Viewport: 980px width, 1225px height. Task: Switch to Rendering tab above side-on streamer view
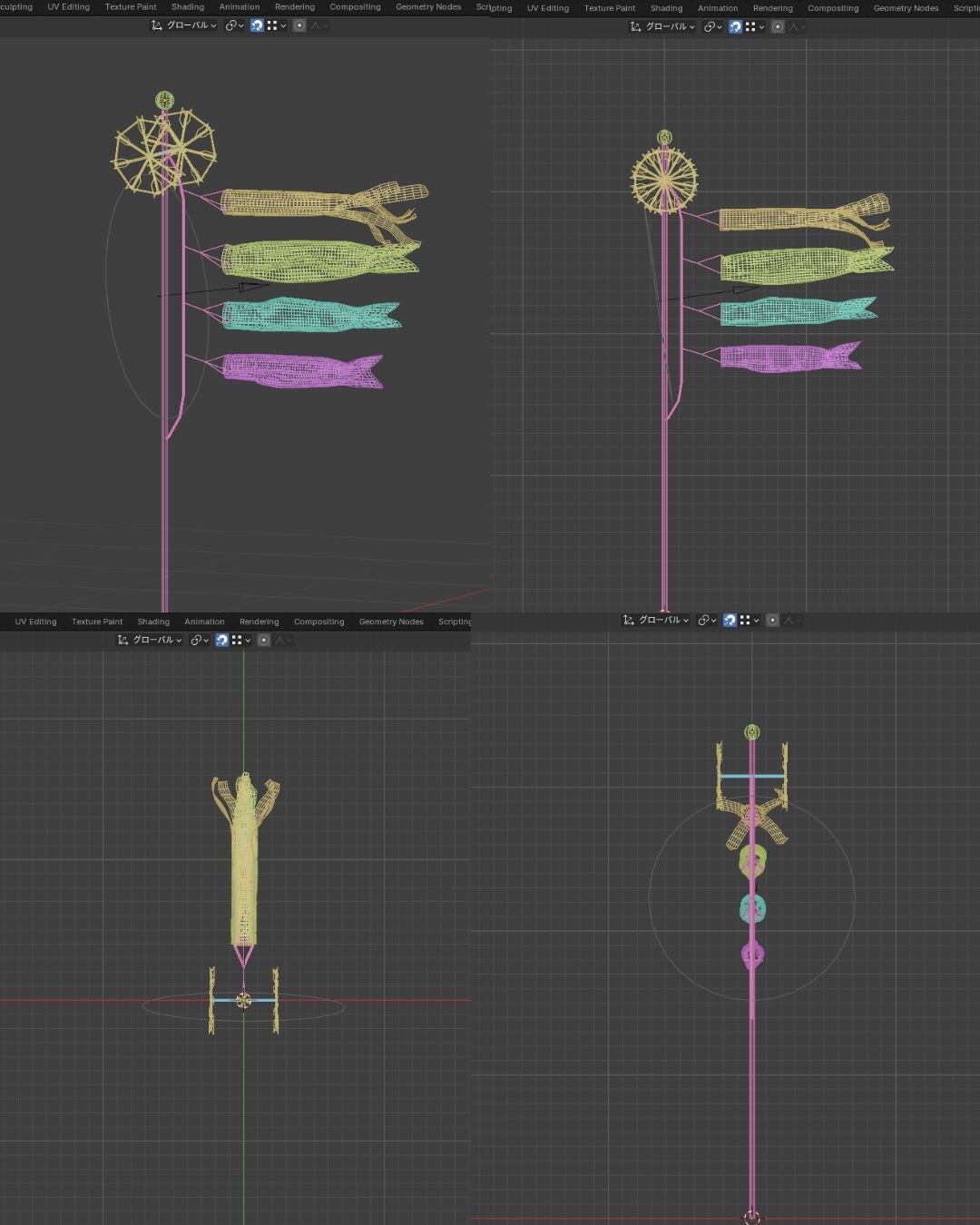click(x=773, y=8)
